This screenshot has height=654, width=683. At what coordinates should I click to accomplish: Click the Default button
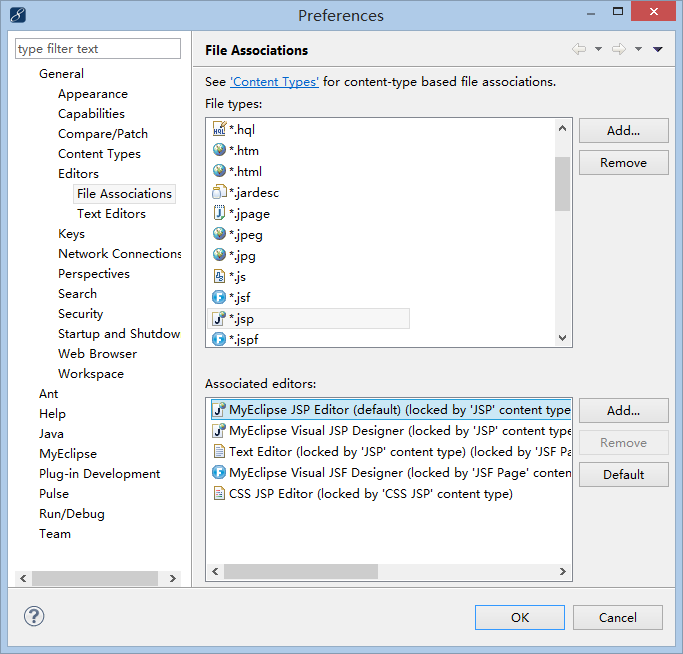coord(623,474)
